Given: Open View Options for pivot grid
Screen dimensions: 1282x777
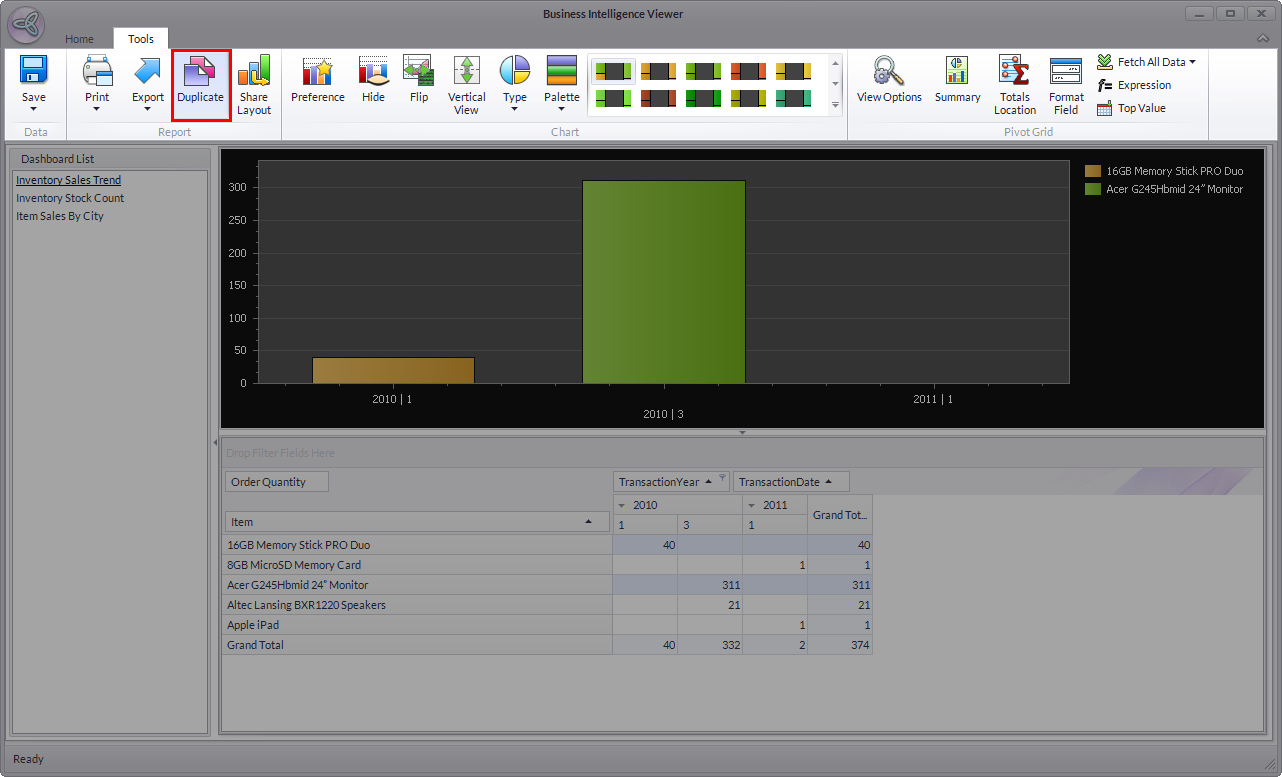Looking at the screenshot, I should tap(888, 80).
